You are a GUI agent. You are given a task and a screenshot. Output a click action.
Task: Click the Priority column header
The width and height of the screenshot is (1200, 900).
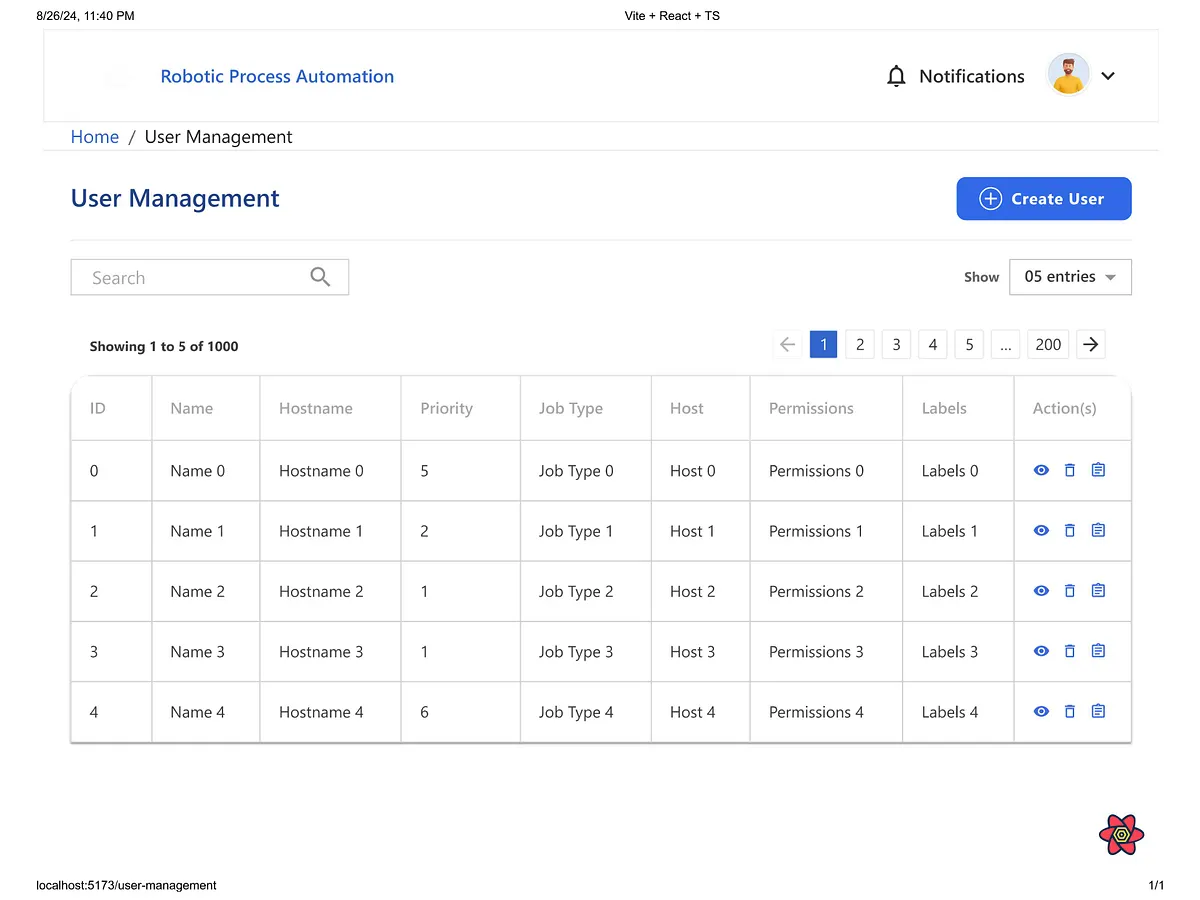[x=446, y=408]
